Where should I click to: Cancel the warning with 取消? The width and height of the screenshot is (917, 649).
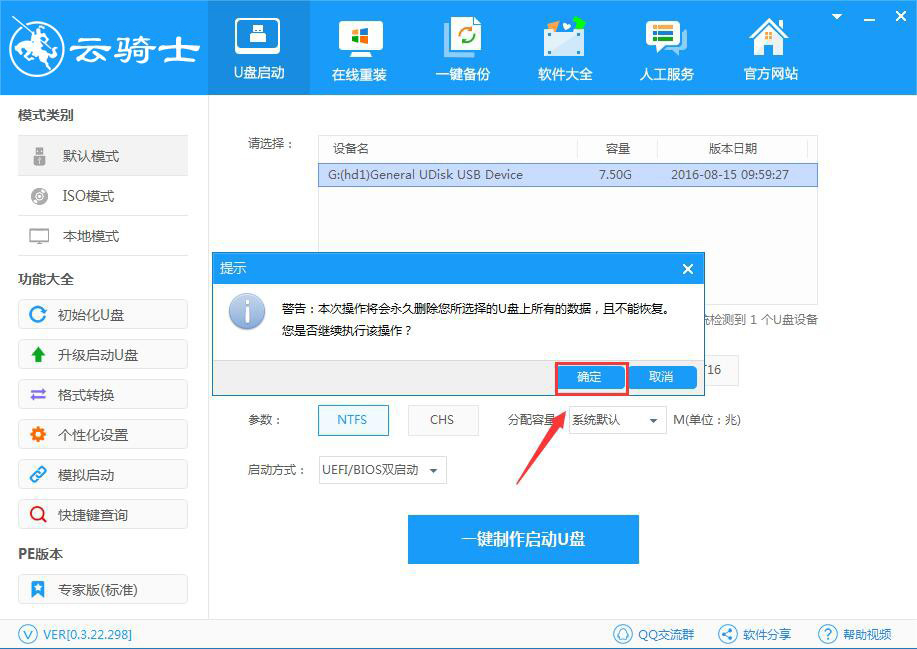(x=661, y=377)
